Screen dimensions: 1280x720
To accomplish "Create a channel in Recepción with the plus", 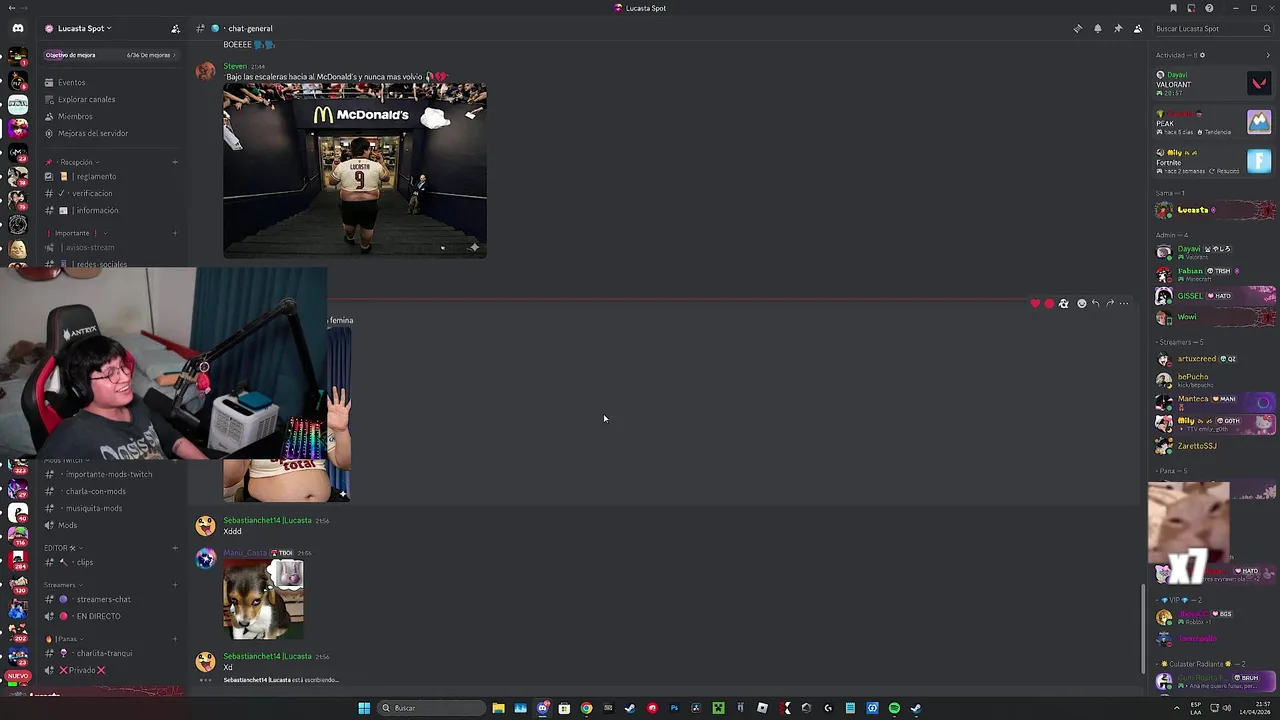I will 175,162.
